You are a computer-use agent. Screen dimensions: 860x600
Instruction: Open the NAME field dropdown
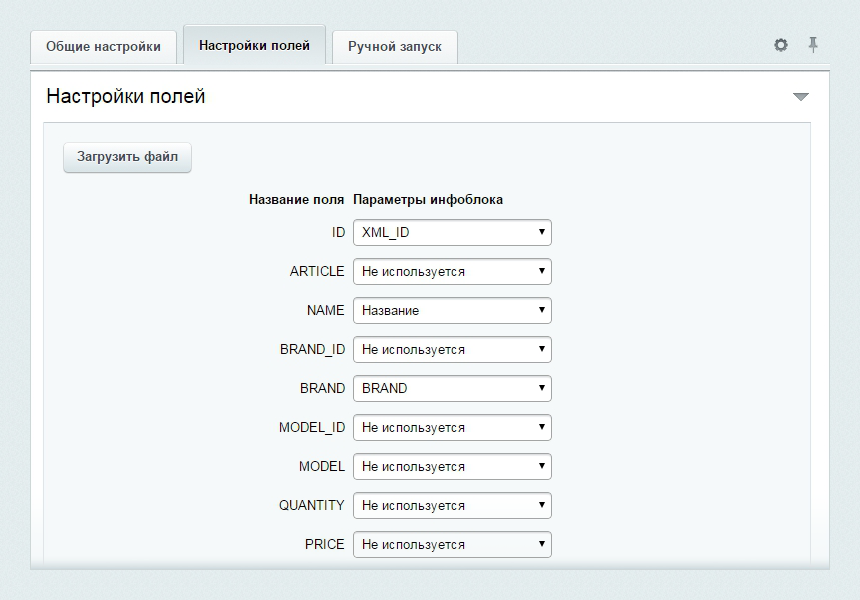452,310
